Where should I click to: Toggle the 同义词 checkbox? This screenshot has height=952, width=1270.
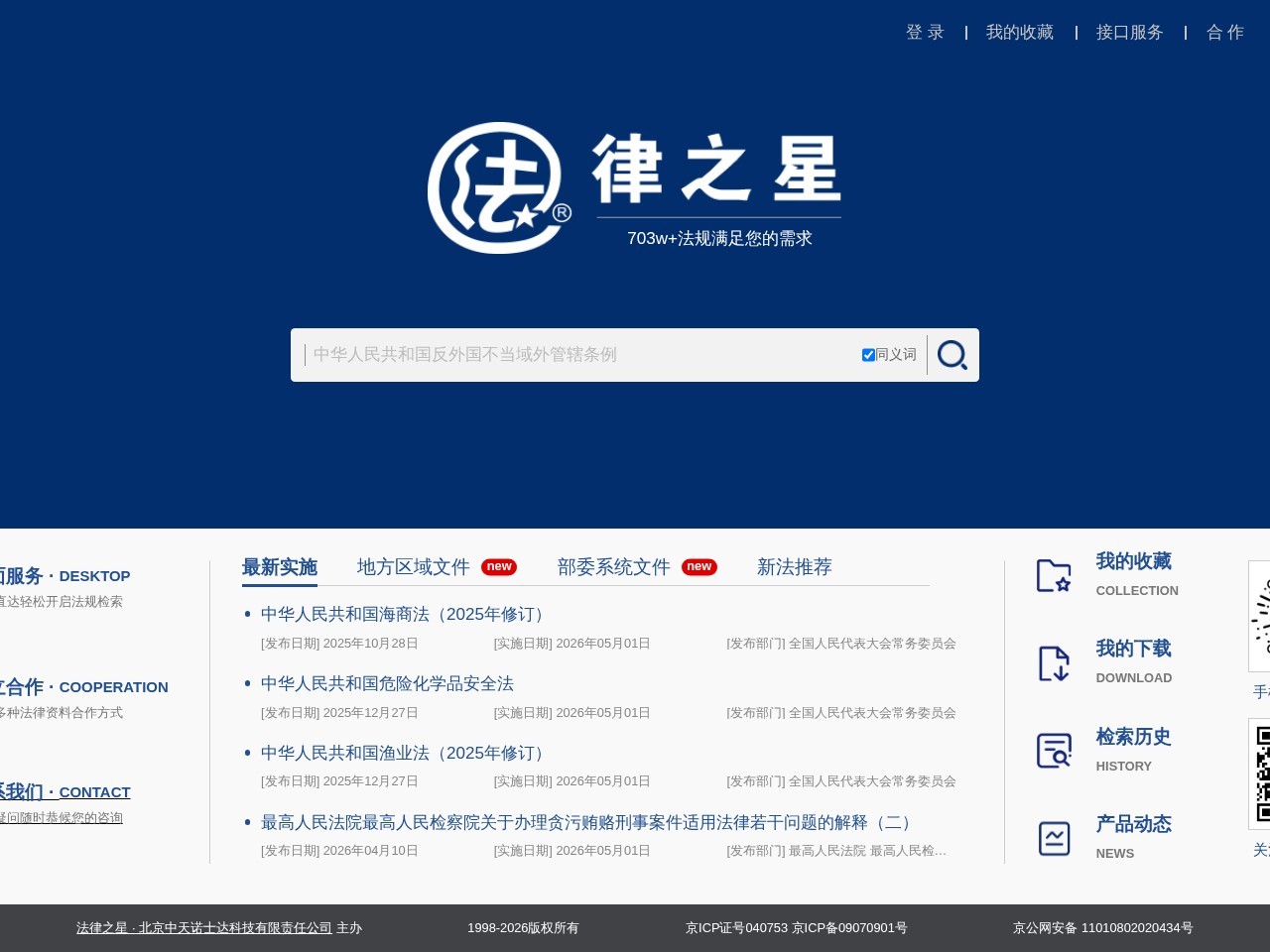pos(868,355)
